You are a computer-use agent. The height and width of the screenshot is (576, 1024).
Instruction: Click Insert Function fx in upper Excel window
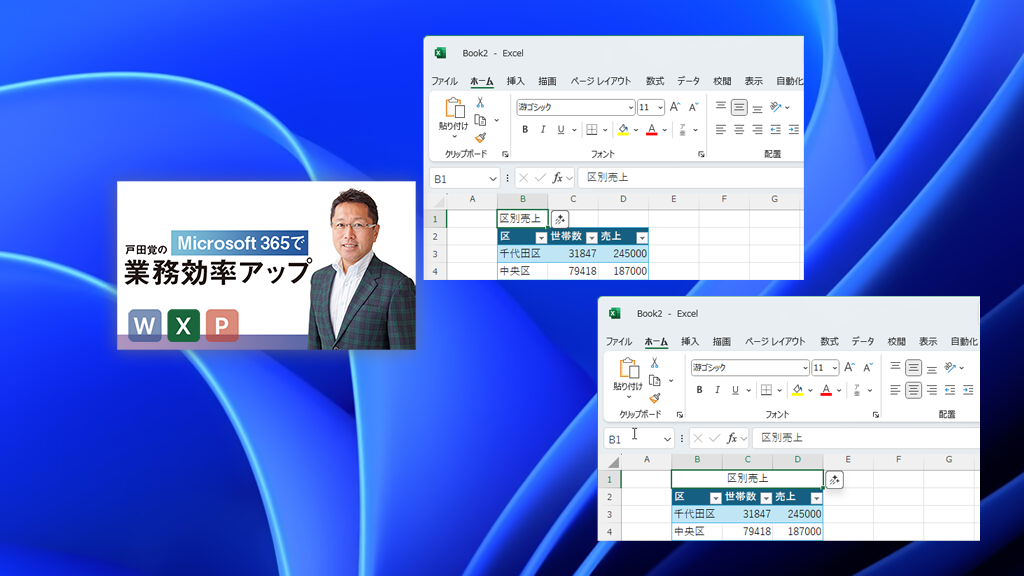(x=557, y=178)
